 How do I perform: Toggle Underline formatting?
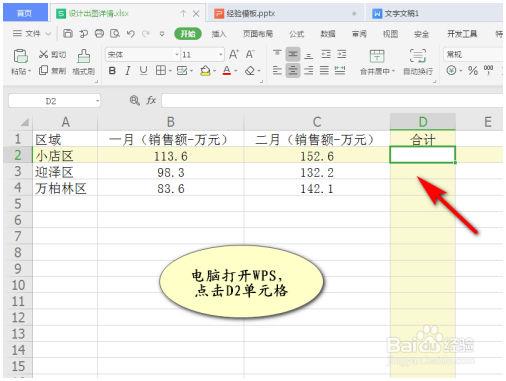pos(143,71)
